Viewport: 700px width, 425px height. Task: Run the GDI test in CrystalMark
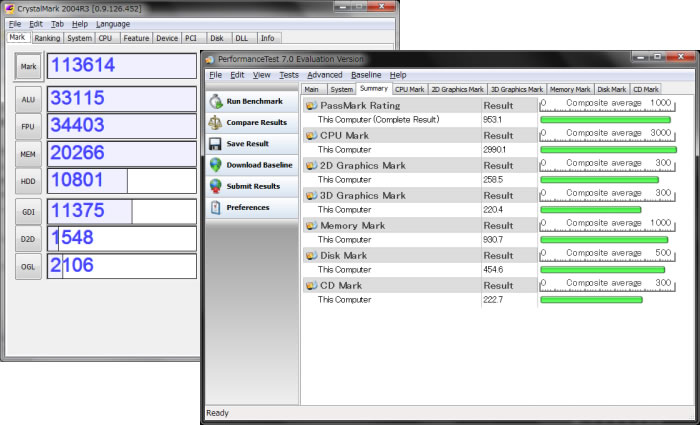coord(28,212)
